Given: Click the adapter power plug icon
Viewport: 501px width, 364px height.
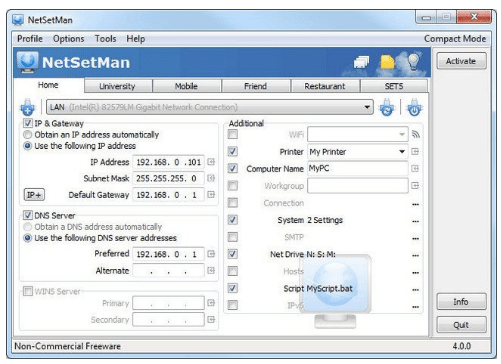Looking at the screenshot, I should point(414,107).
